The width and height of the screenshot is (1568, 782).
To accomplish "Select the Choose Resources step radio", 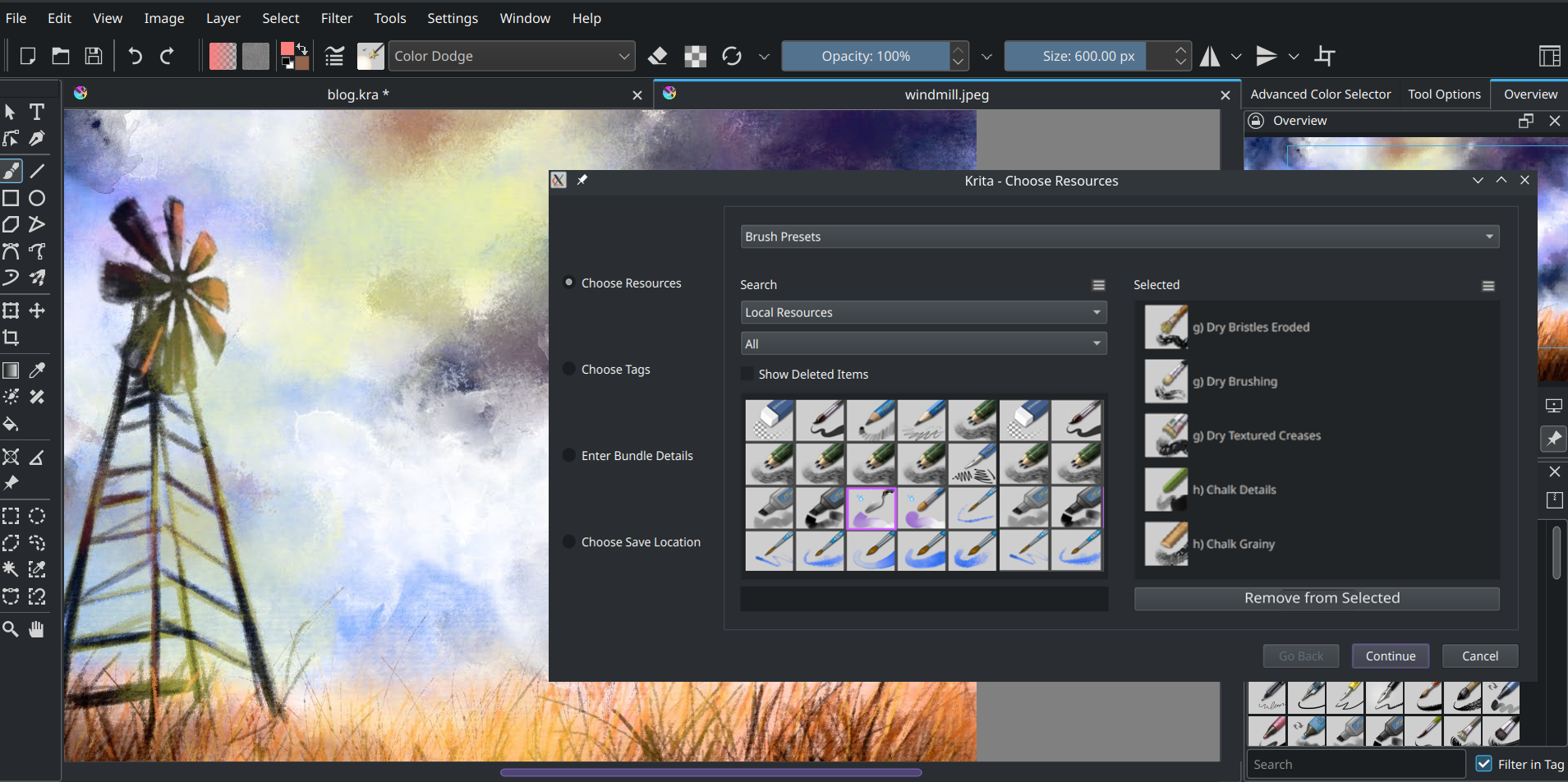I will pyautogui.click(x=568, y=283).
